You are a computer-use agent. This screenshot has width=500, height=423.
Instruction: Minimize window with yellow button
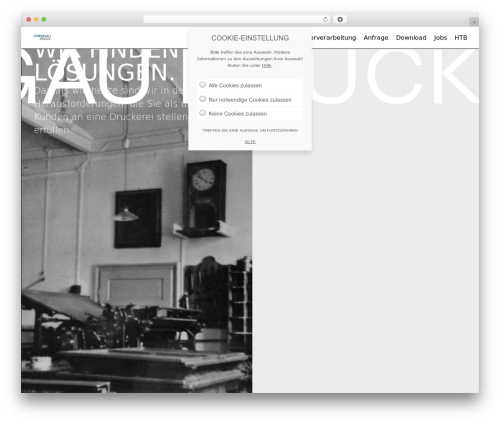pyautogui.click(x=36, y=20)
